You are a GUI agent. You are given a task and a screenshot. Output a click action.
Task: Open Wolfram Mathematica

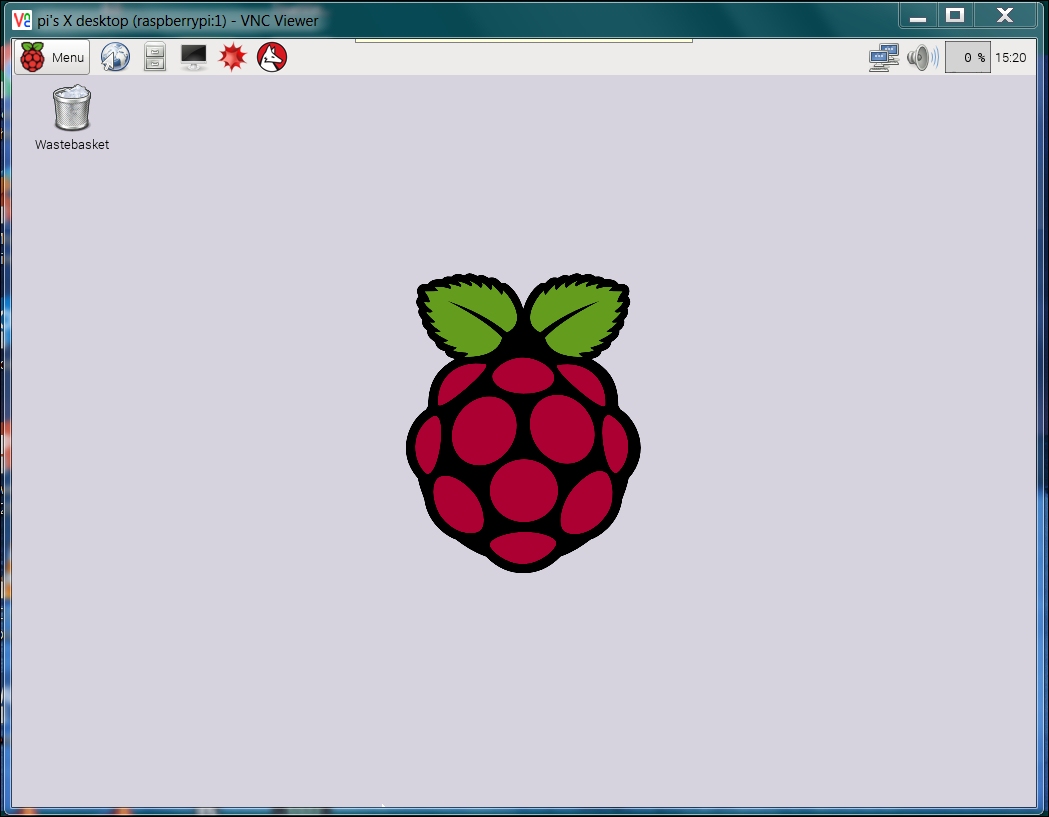click(x=231, y=57)
